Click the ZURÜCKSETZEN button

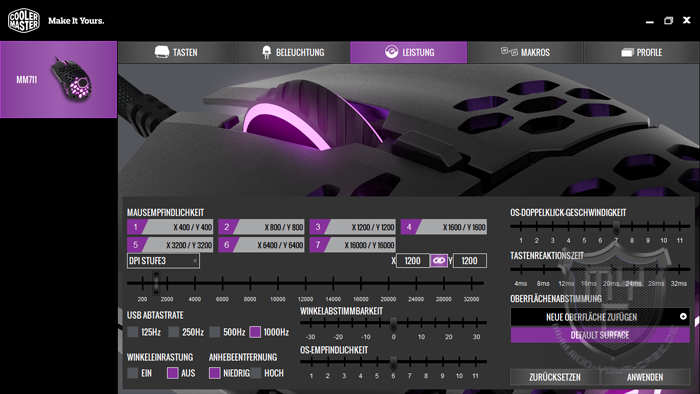(x=555, y=377)
